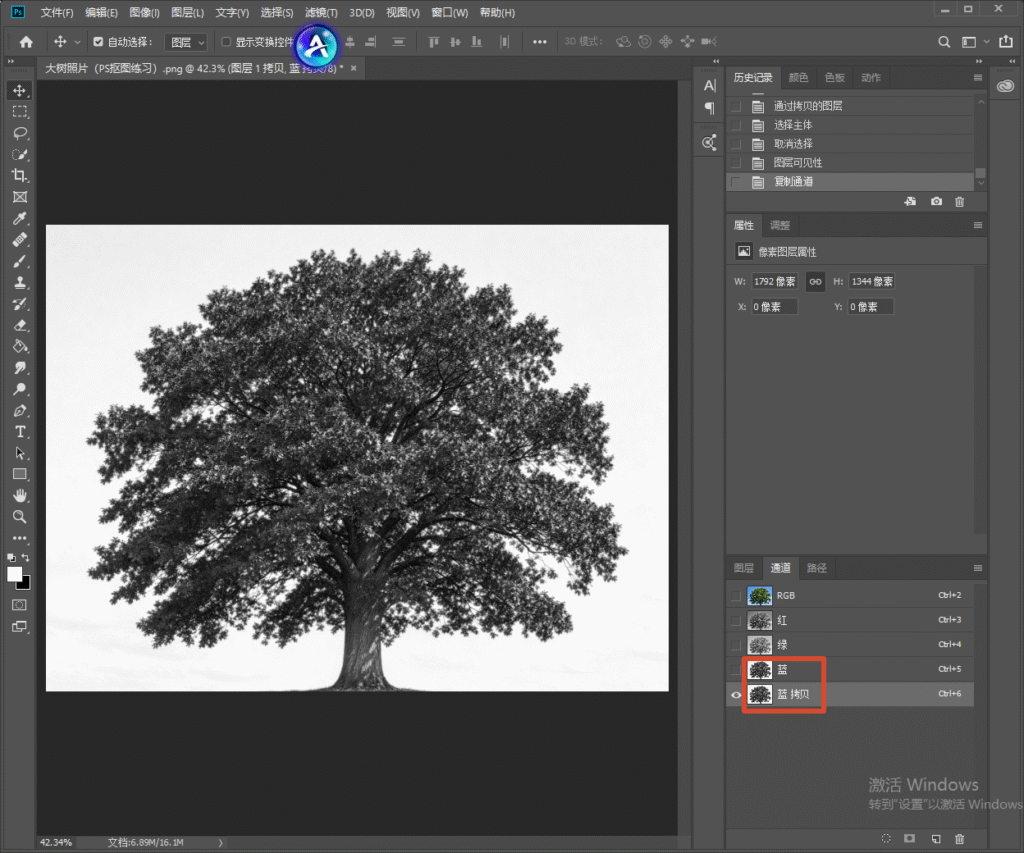Viewport: 1024px width, 853px height.
Task: Select the Horizontal Type tool
Action: click(20, 432)
